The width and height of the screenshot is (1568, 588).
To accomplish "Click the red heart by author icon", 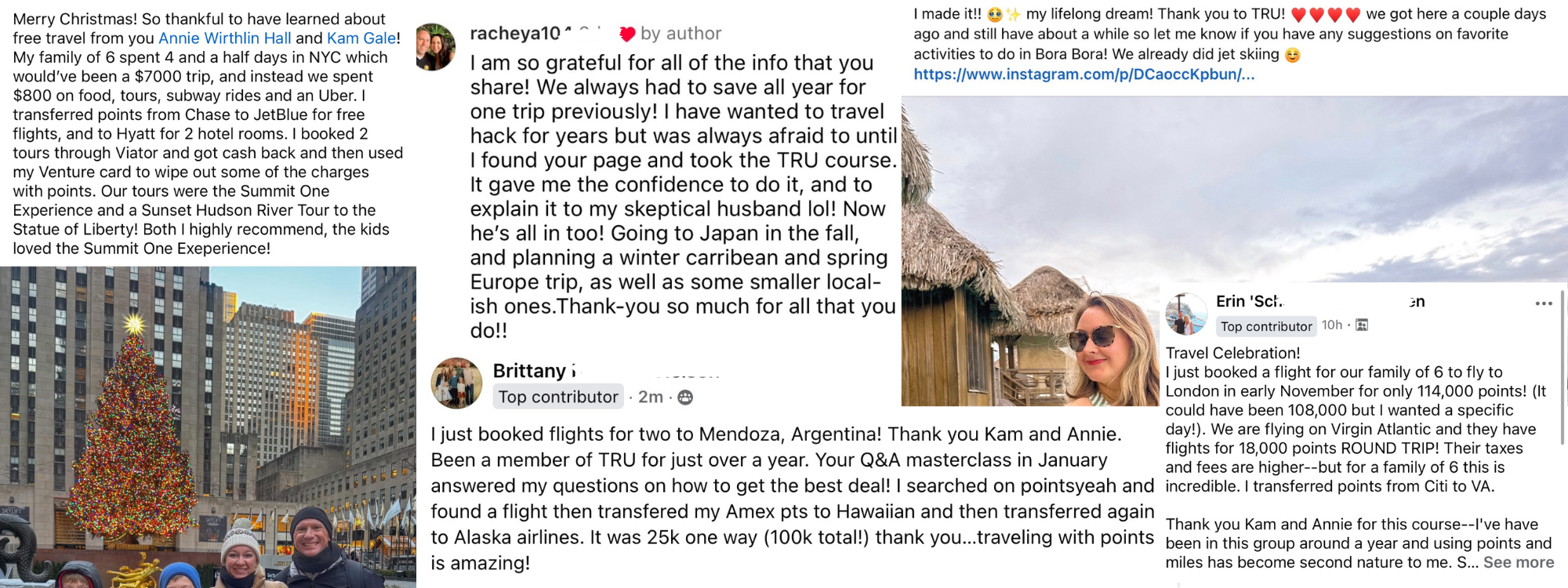I will [627, 34].
